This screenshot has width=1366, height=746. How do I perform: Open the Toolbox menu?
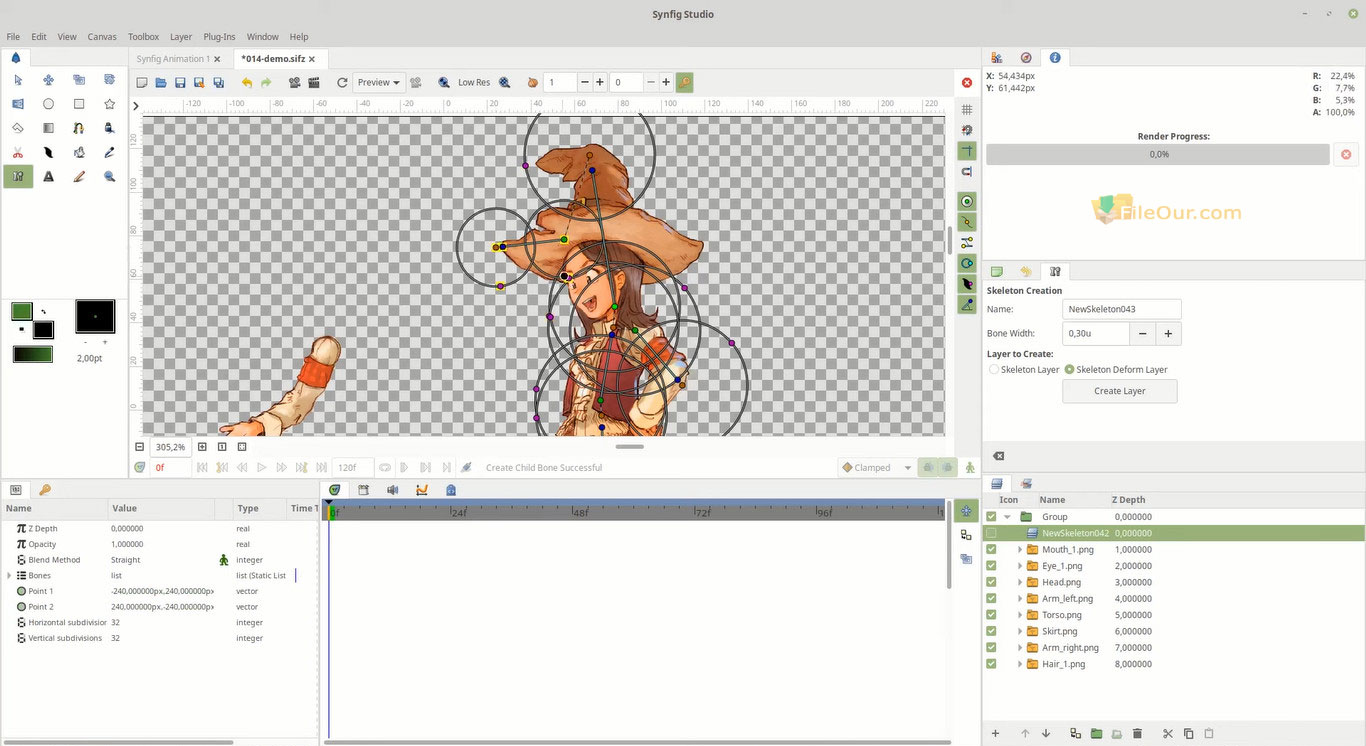(x=143, y=37)
